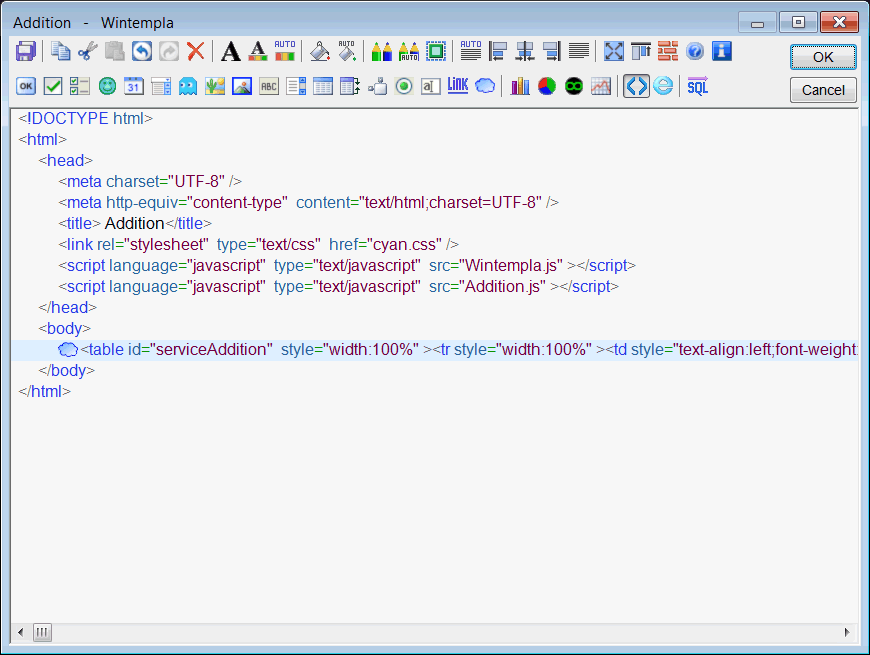Viewport: 870px width, 655px height.
Task: Click the AUTO pencils icon
Action: [x=409, y=52]
